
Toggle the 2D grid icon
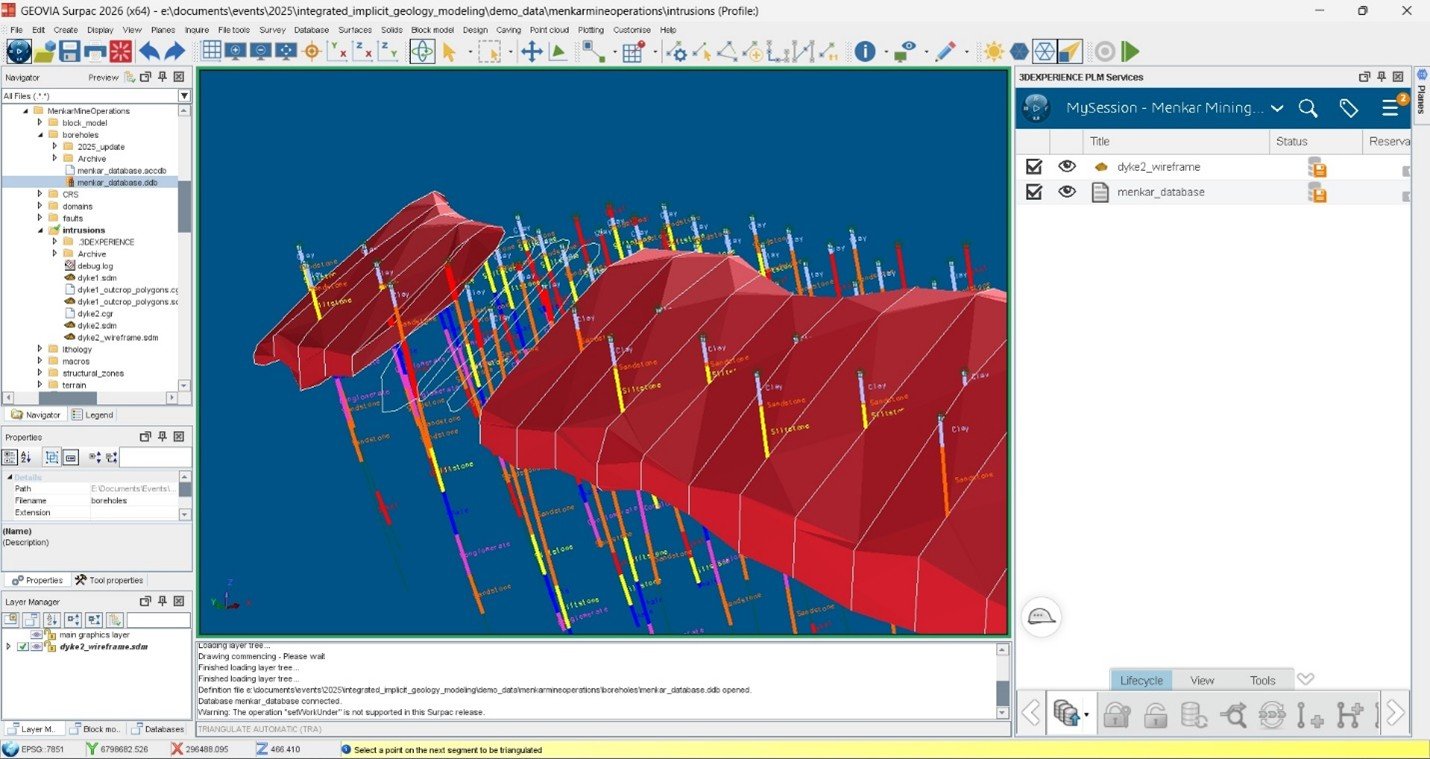click(212, 51)
